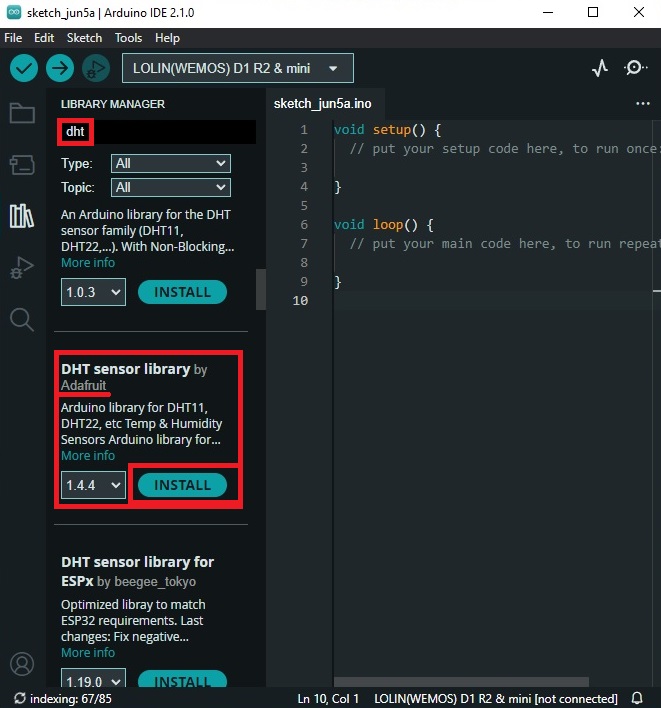This screenshot has width=661, height=708.
Task: Expand the board selector LOLIN(WEMOS) D1 dropdown
Action: [237, 68]
